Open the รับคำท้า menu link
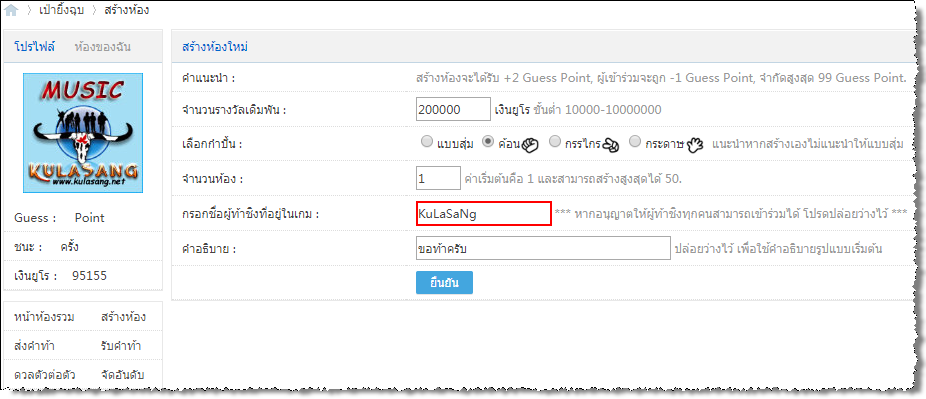 (121, 346)
